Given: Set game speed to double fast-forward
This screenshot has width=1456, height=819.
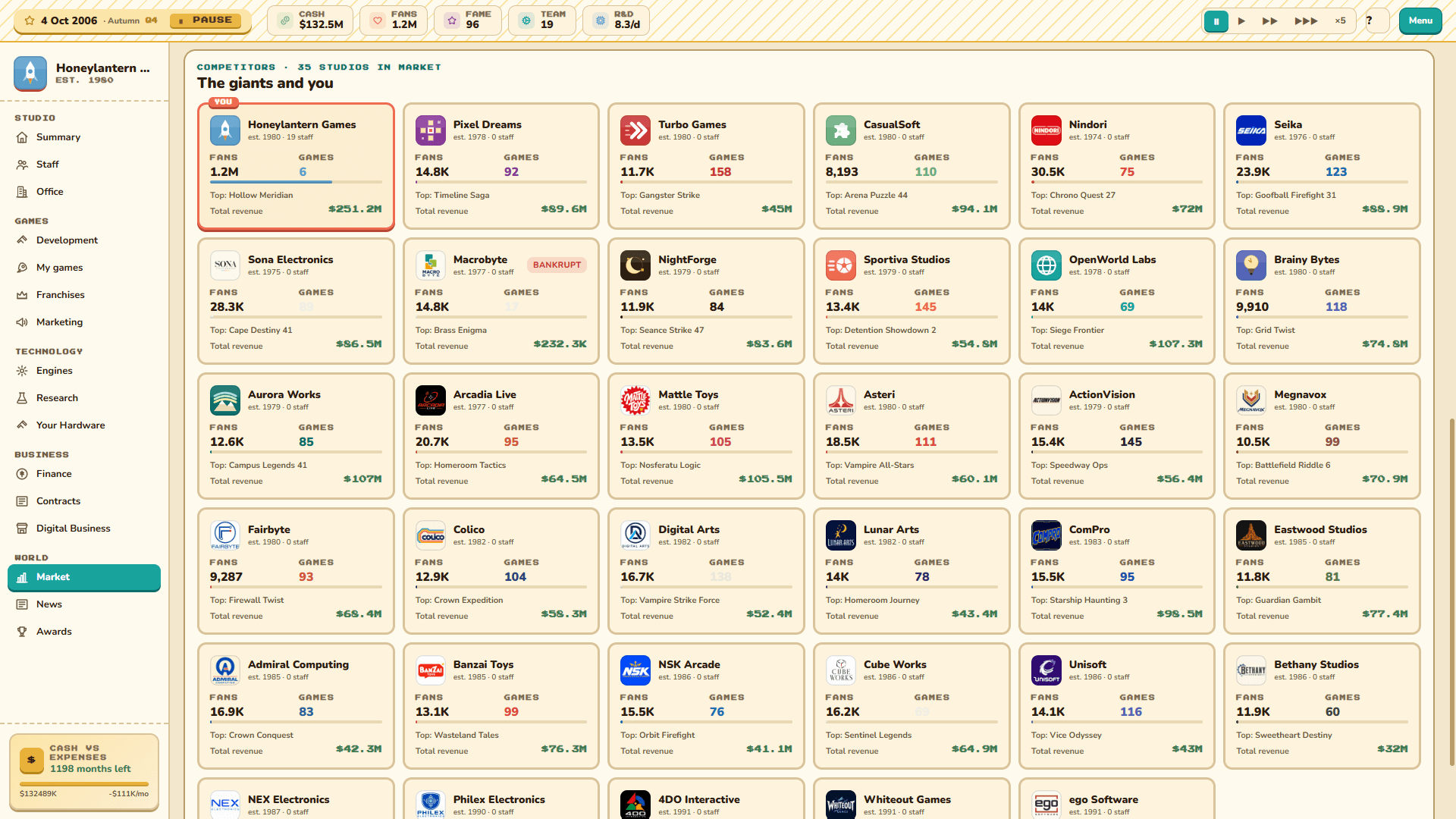Looking at the screenshot, I should tap(1270, 21).
